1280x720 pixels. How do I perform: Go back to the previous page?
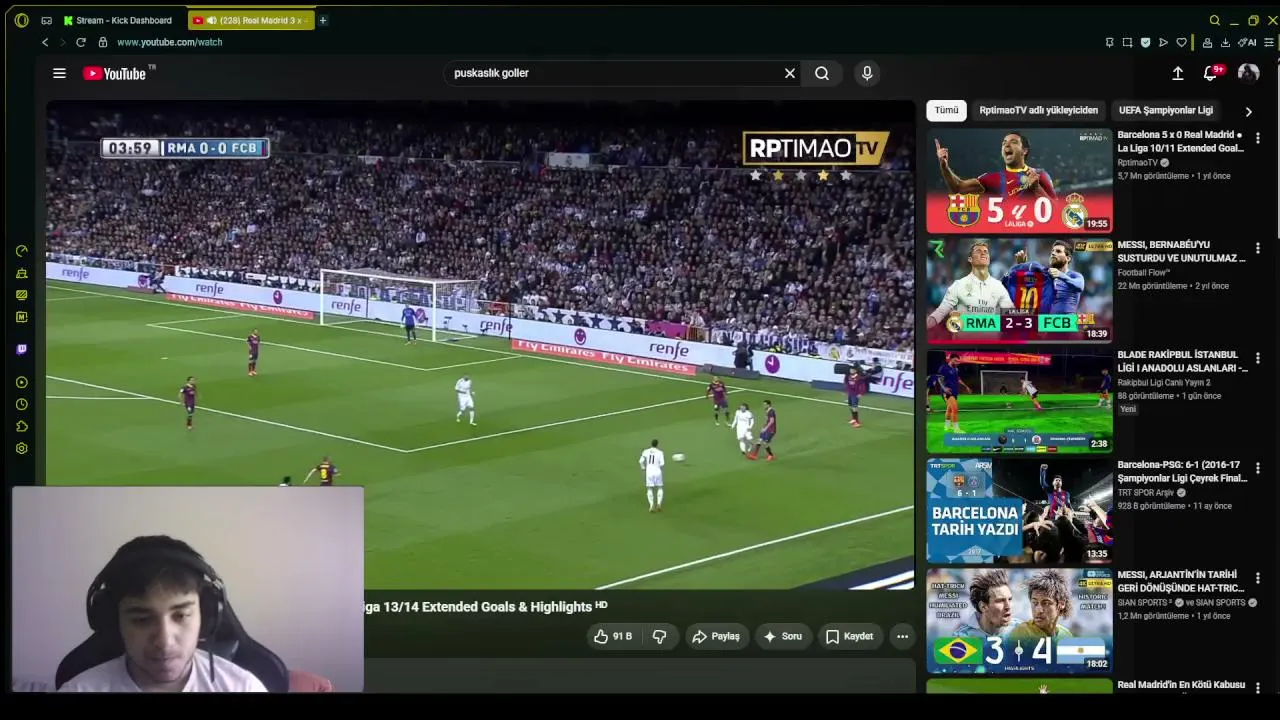point(45,42)
